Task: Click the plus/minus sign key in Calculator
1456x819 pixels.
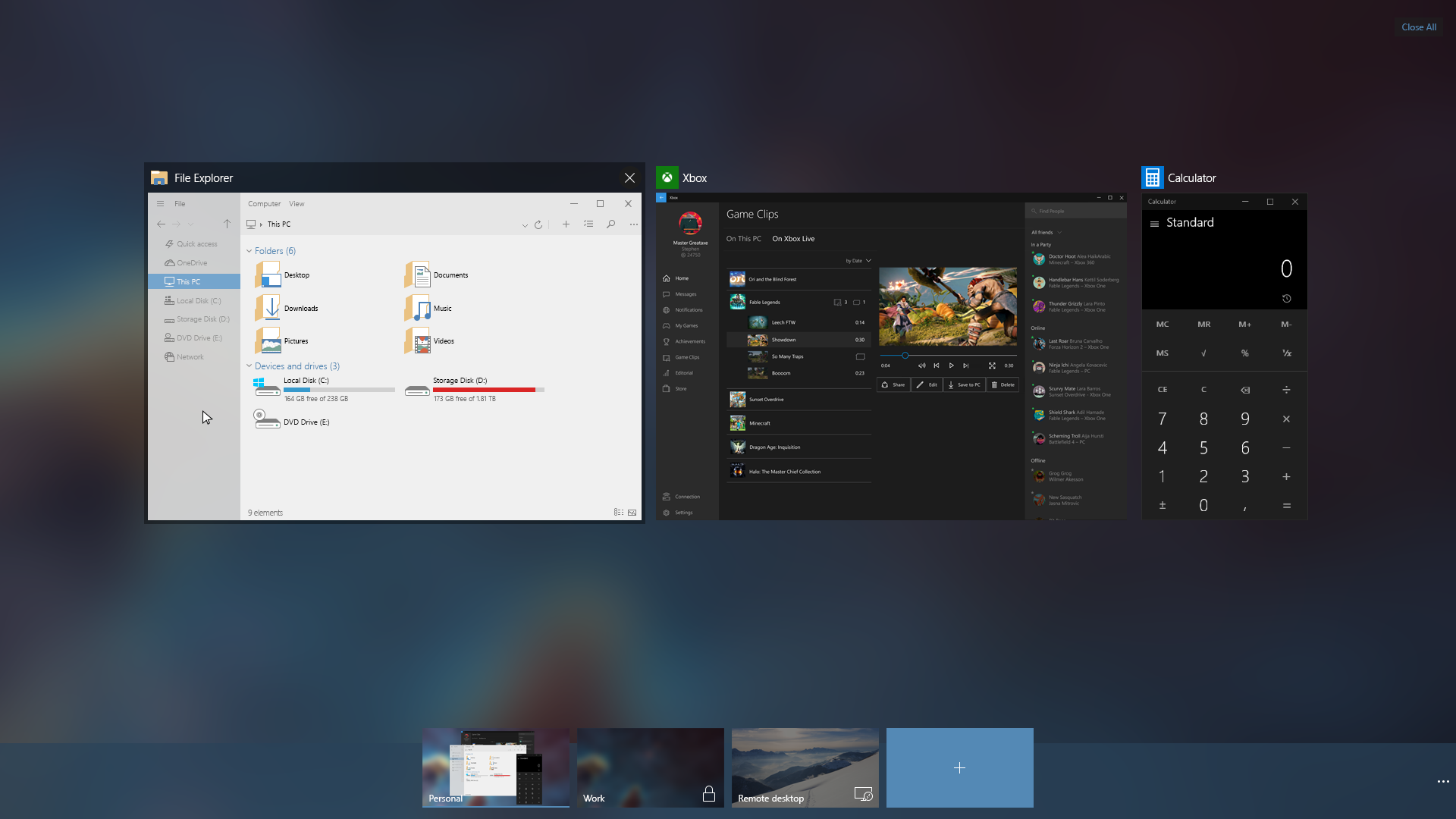Action: (x=1163, y=505)
